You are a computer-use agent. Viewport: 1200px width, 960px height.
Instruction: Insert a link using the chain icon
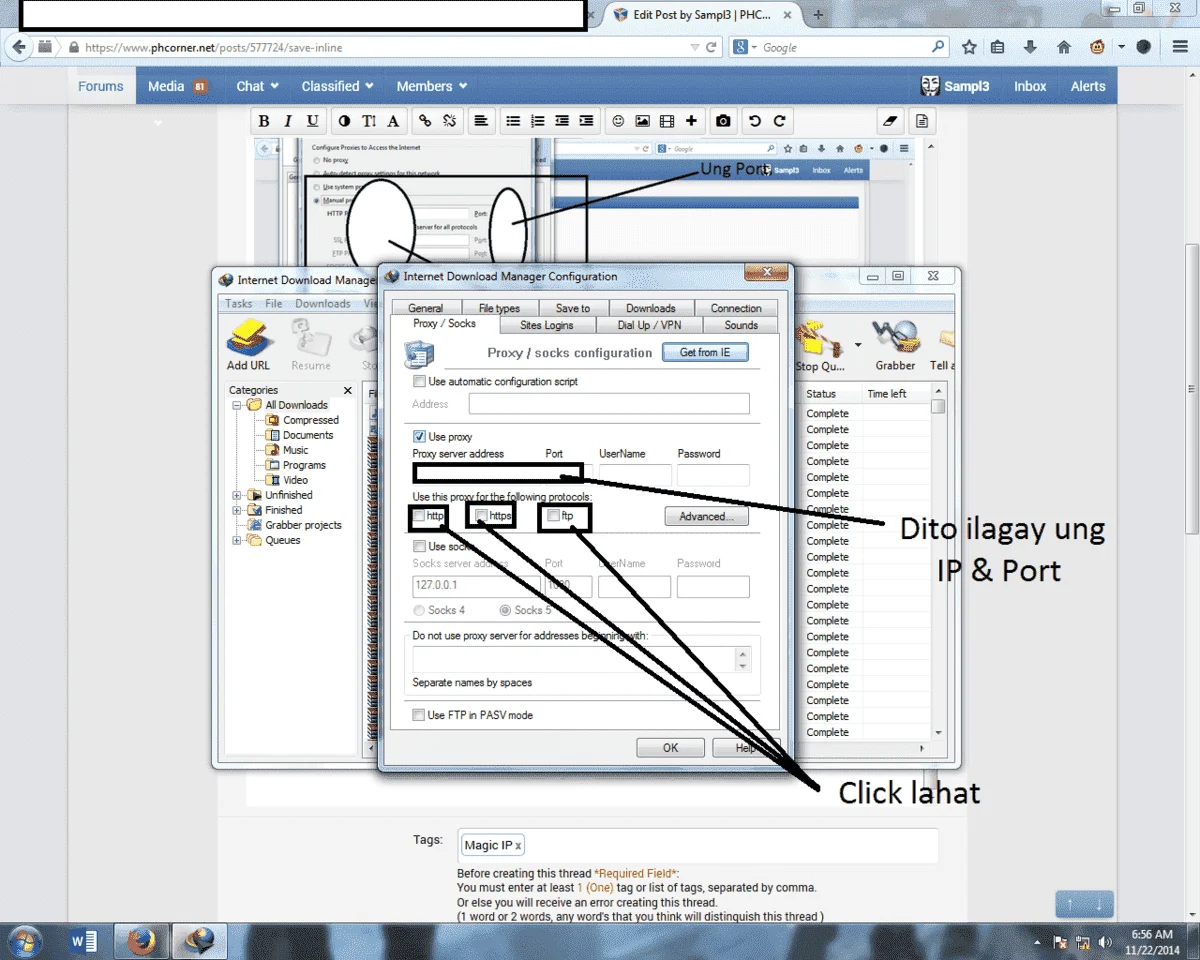click(426, 121)
